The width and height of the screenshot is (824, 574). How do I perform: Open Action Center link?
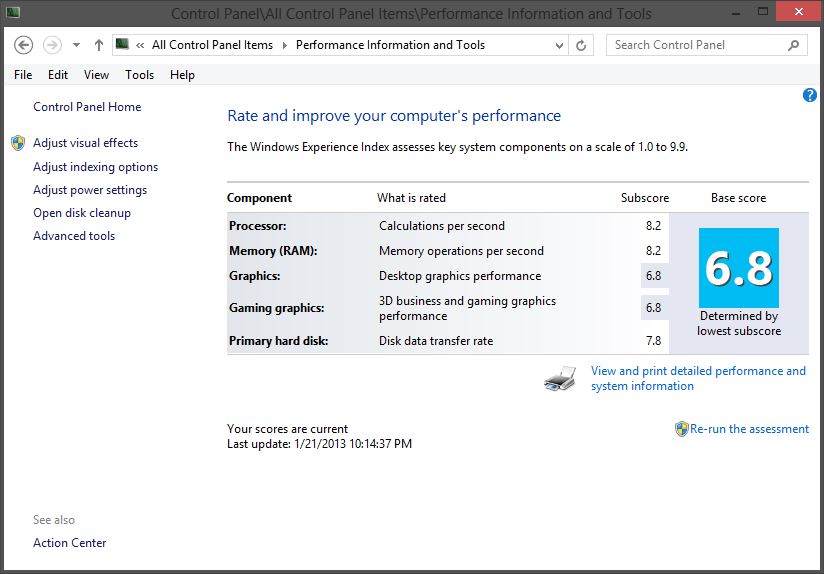click(x=70, y=542)
